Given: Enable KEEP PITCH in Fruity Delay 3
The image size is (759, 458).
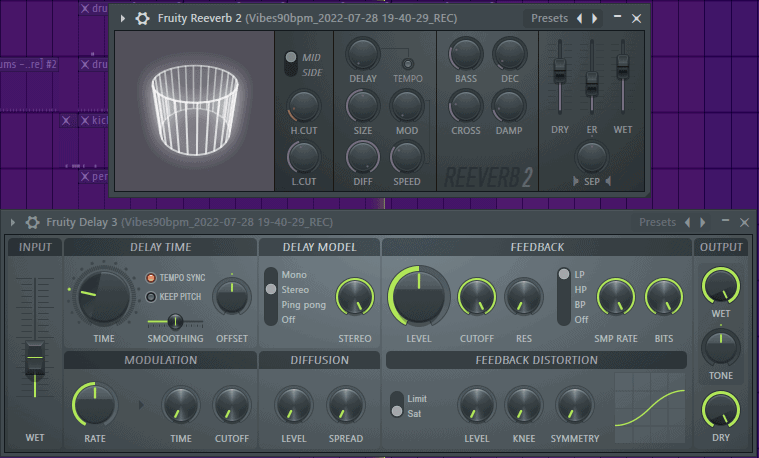Looking at the screenshot, I should tap(151, 297).
